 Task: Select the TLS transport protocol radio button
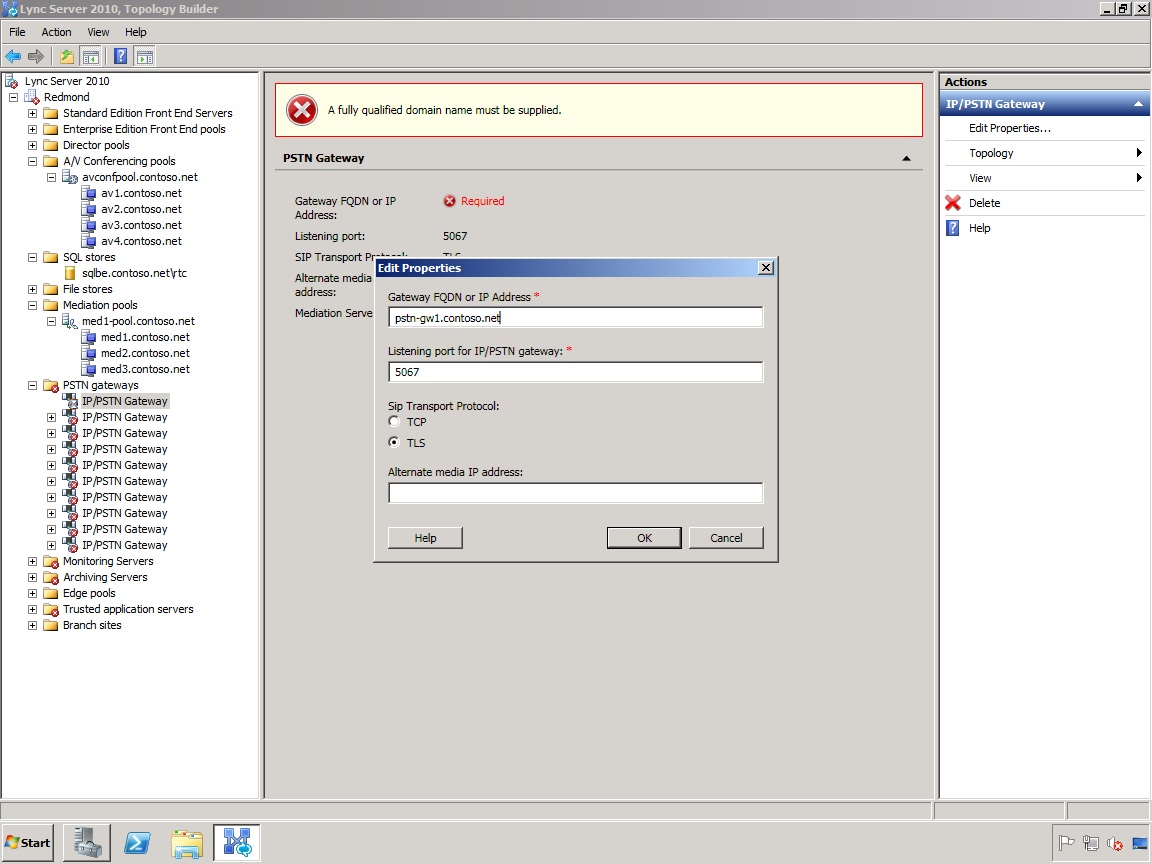(x=395, y=442)
